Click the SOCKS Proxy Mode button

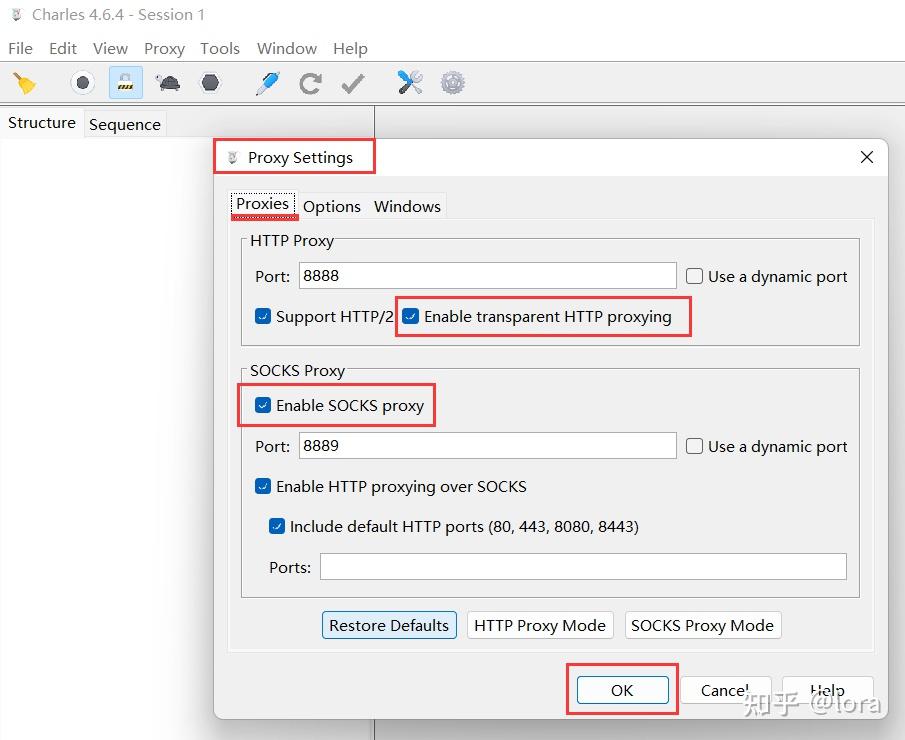[x=702, y=625]
